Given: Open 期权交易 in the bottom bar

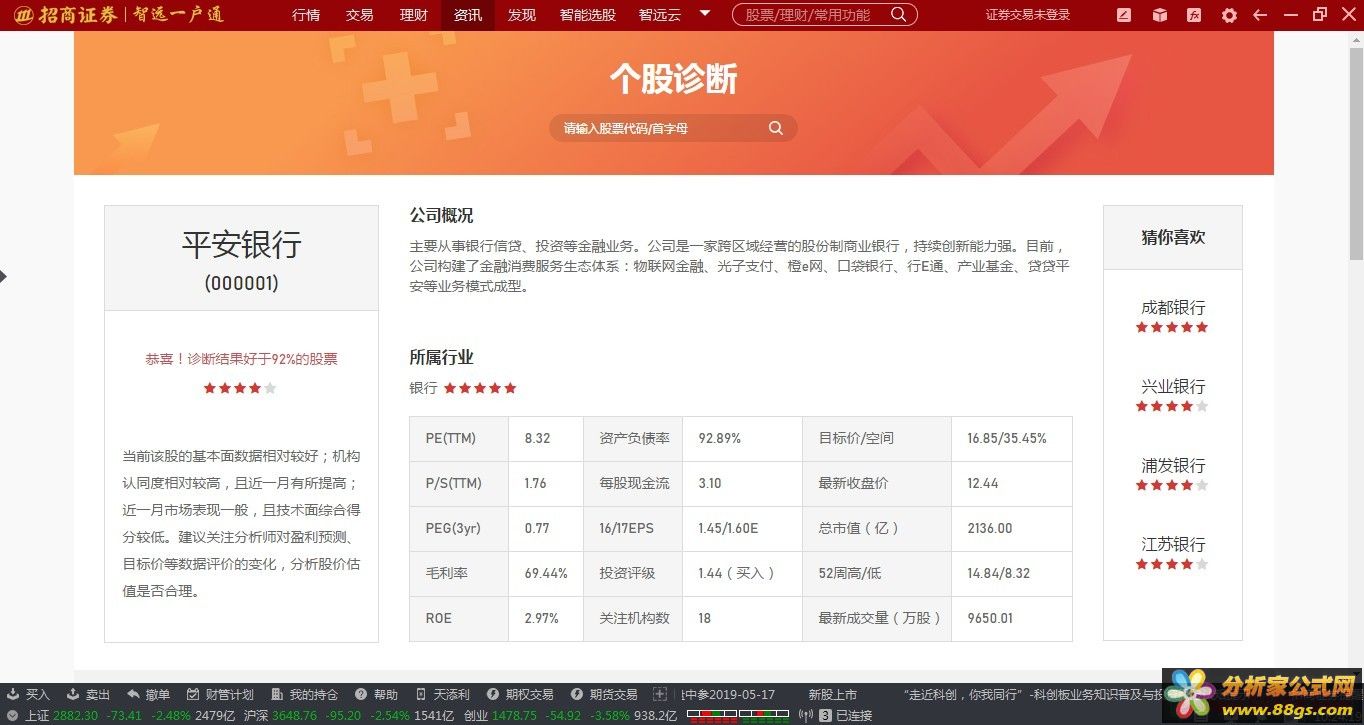Looking at the screenshot, I should (x=520, y=694).
